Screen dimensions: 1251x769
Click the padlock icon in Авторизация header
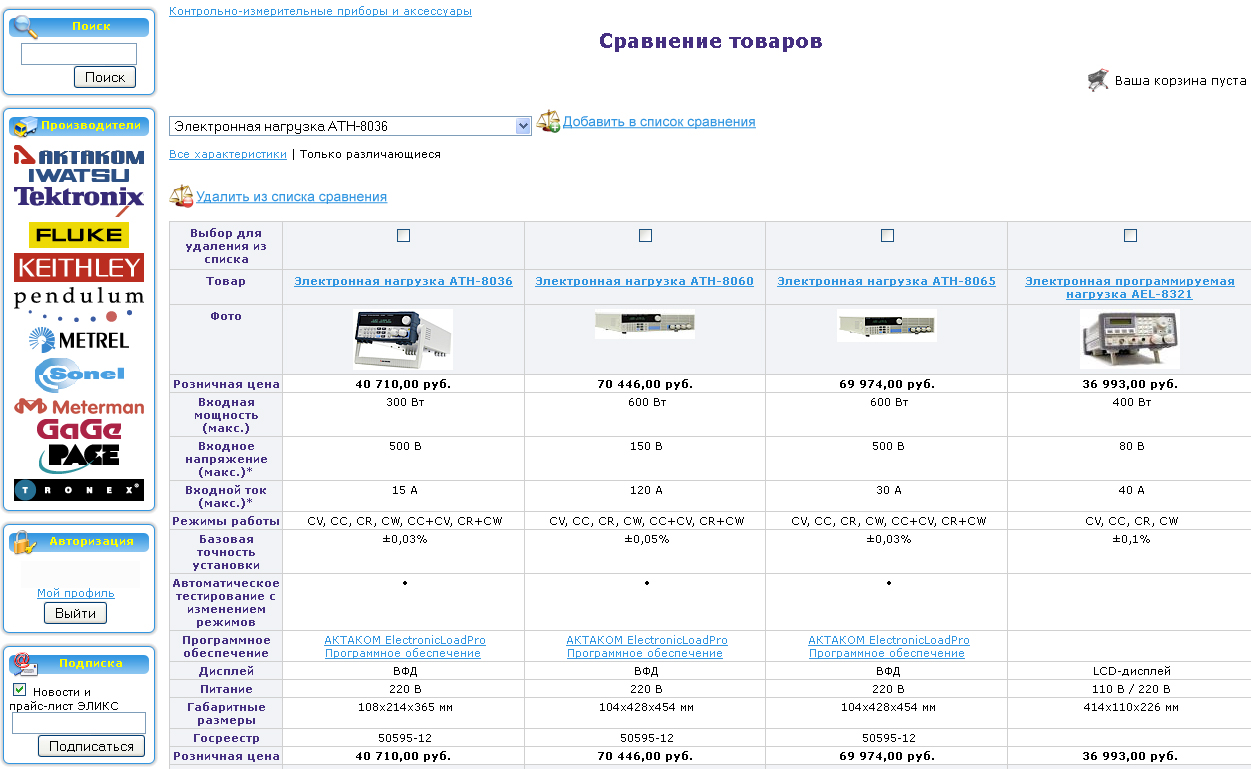click(x=24, y=542)
